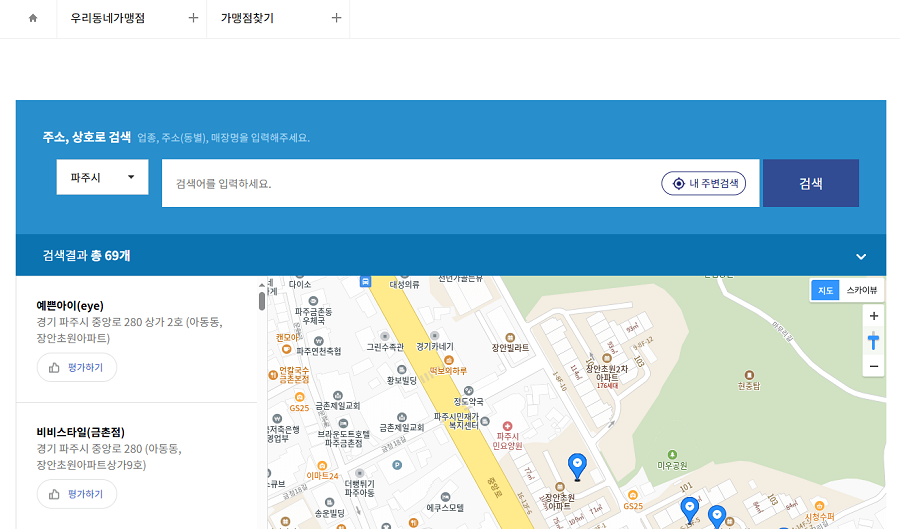Select the 비비스타일(금촌점) result title
900x529 pixels.
tap(80, 432)
